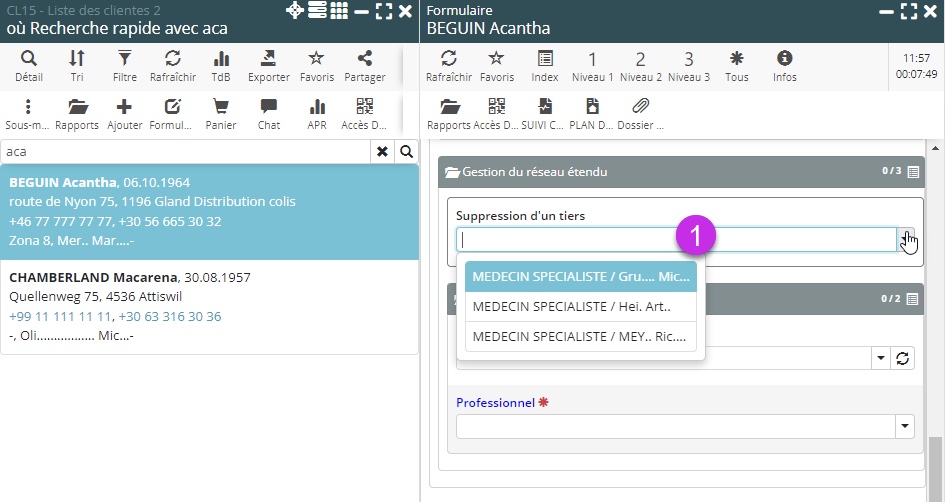Expand the Suppression d'un tiers dropdown
The width and height of the screenshot is (945, 502).
click(x=905, y=240)
